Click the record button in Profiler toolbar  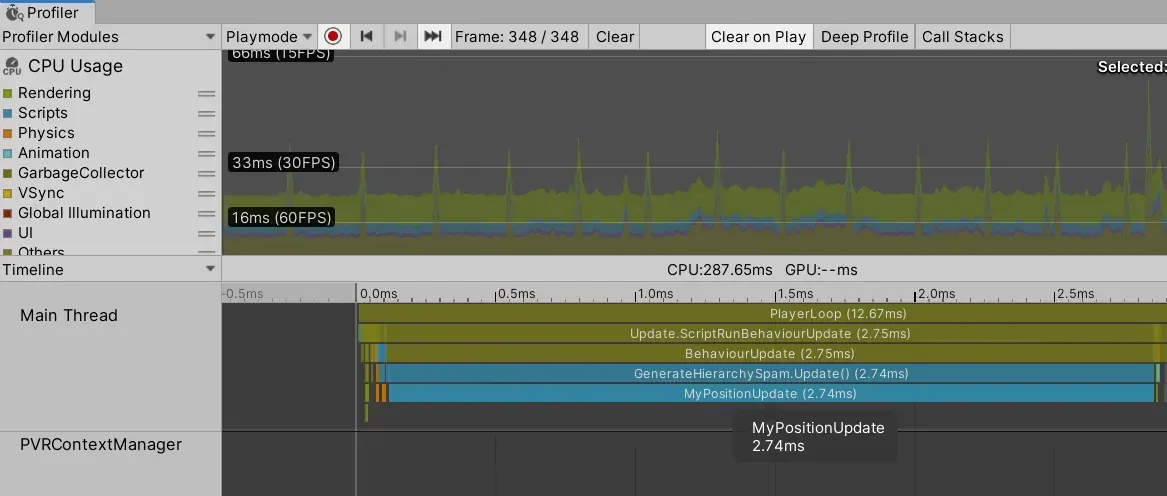coord(333,36)
